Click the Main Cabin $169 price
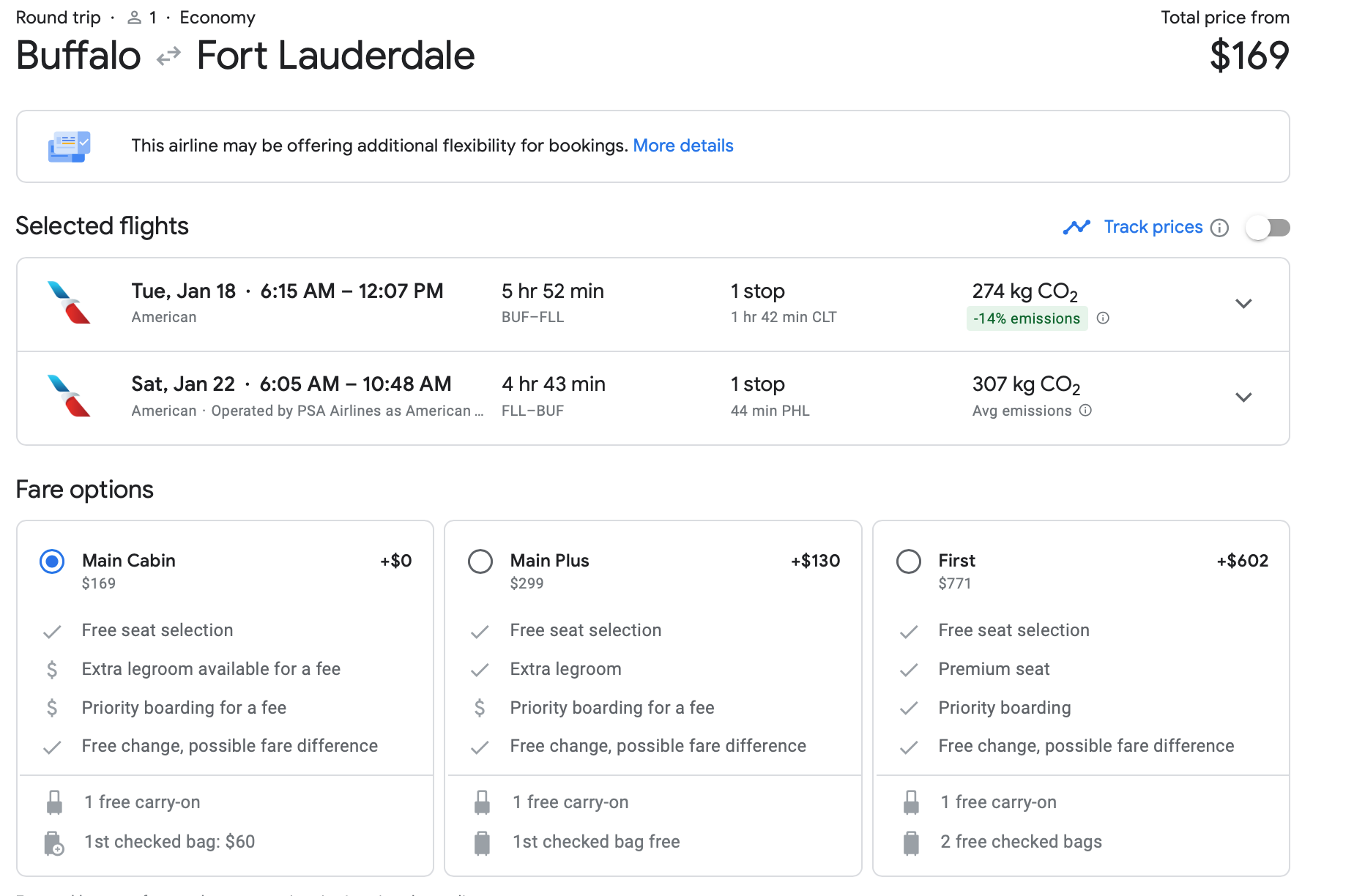The height and width of the screenshot is (896, 1365). [x=99, y=583]
